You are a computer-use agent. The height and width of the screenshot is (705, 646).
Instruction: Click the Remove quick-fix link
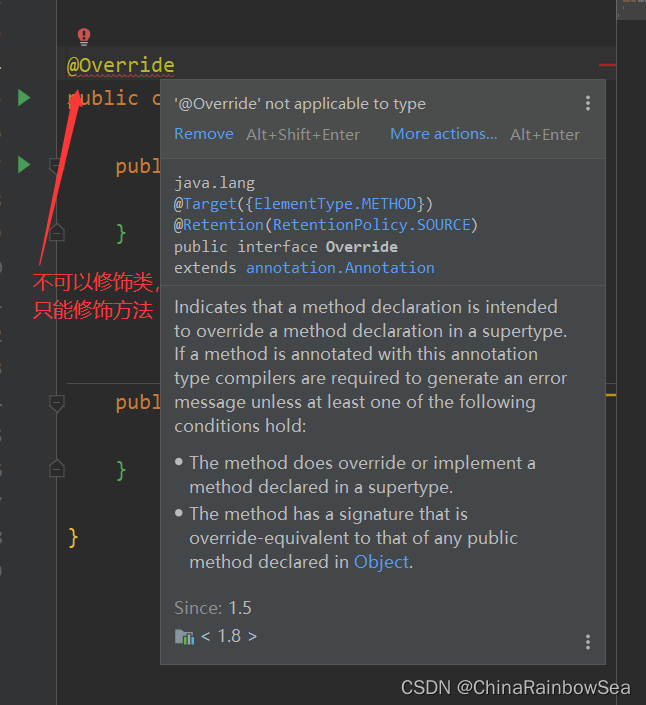[x=204, y=134]
